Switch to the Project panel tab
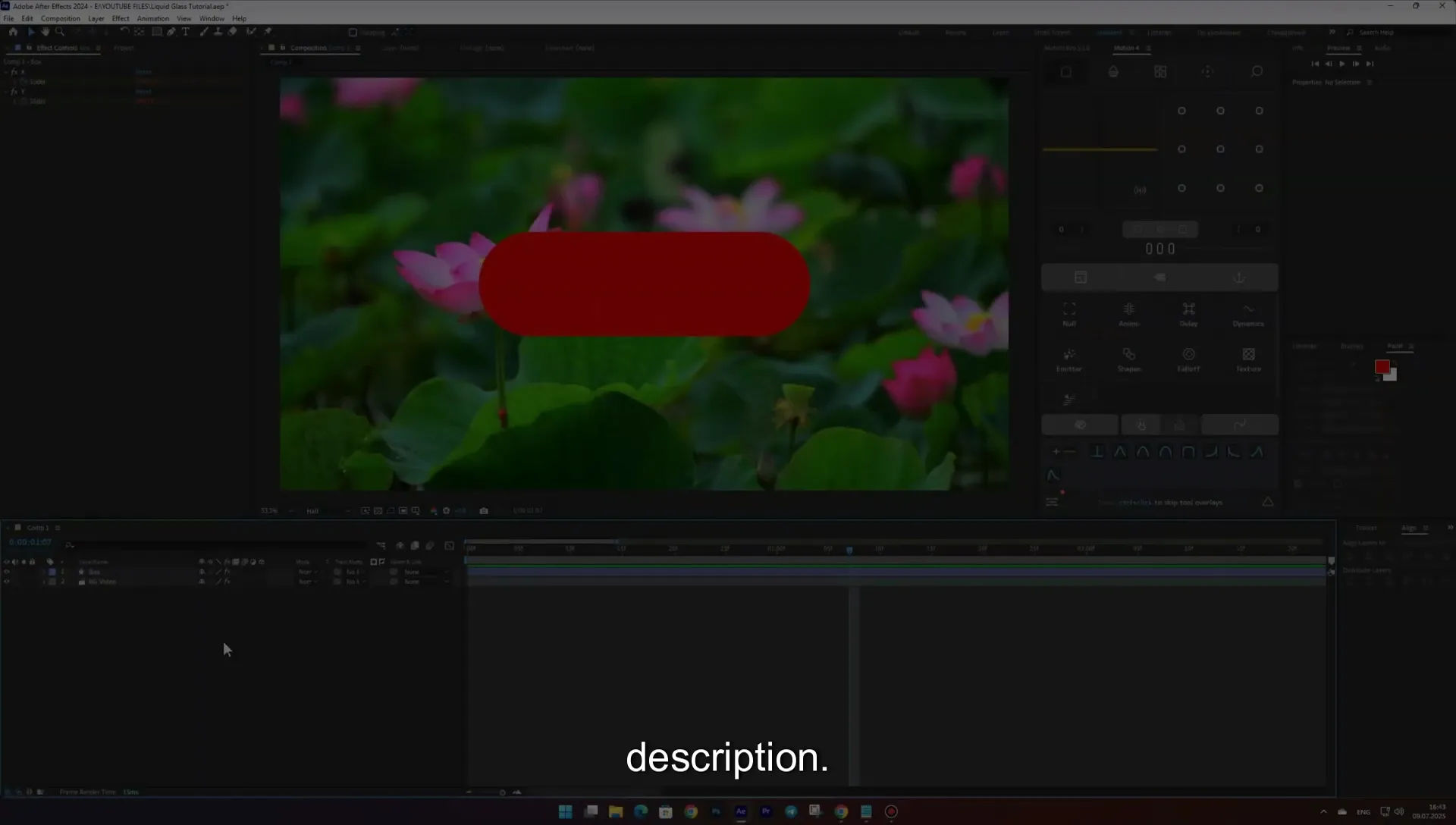This screenshot has width=1456, height=825. [124, 48]
